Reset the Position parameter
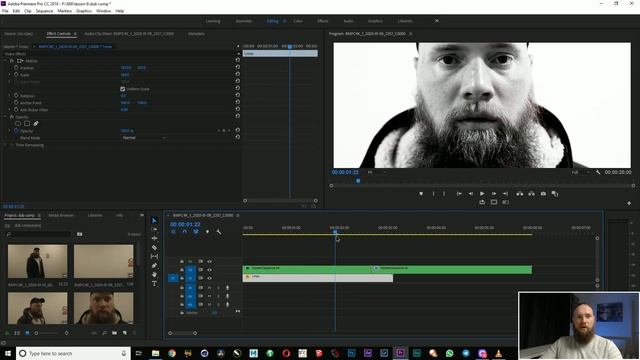Viewport: 640px width, 360px height. pyautogui.click(x=238, y=67)
